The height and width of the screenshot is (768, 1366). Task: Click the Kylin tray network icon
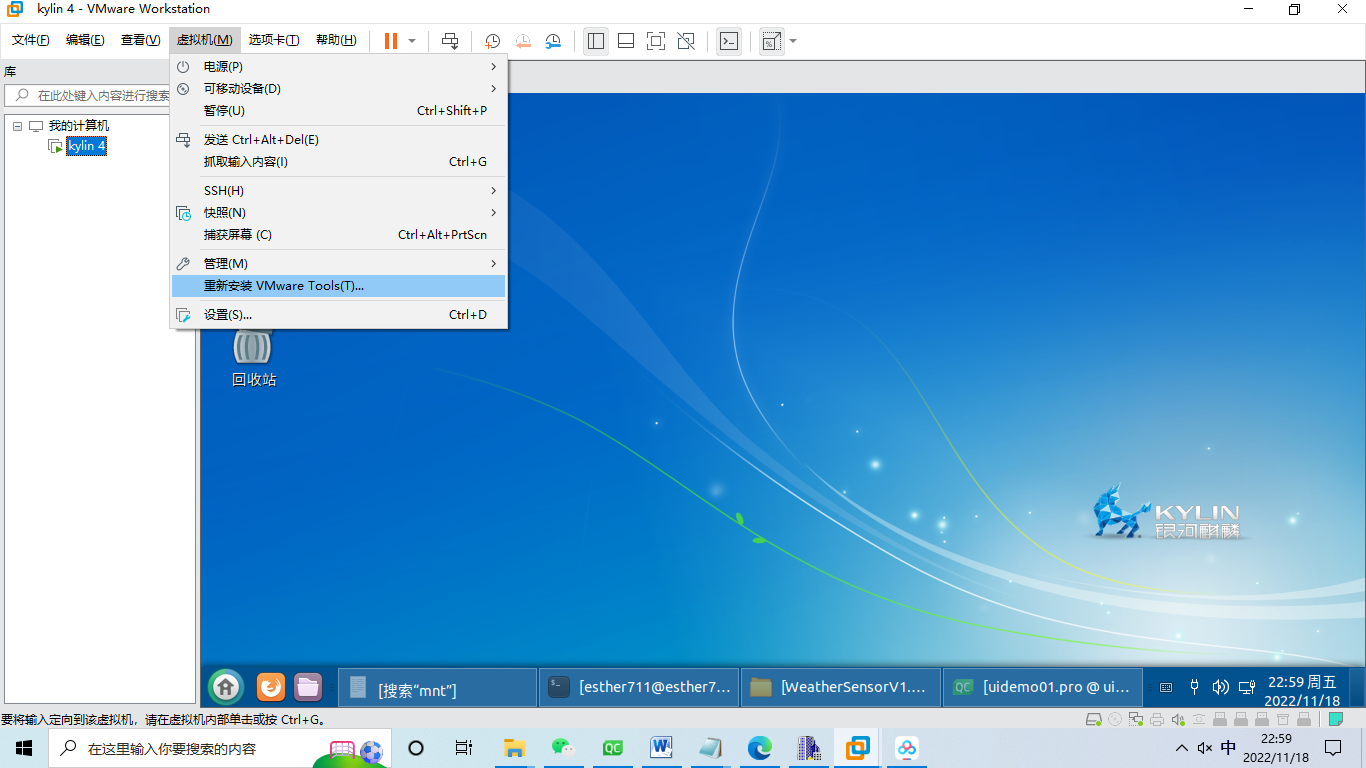(1247, 688)
